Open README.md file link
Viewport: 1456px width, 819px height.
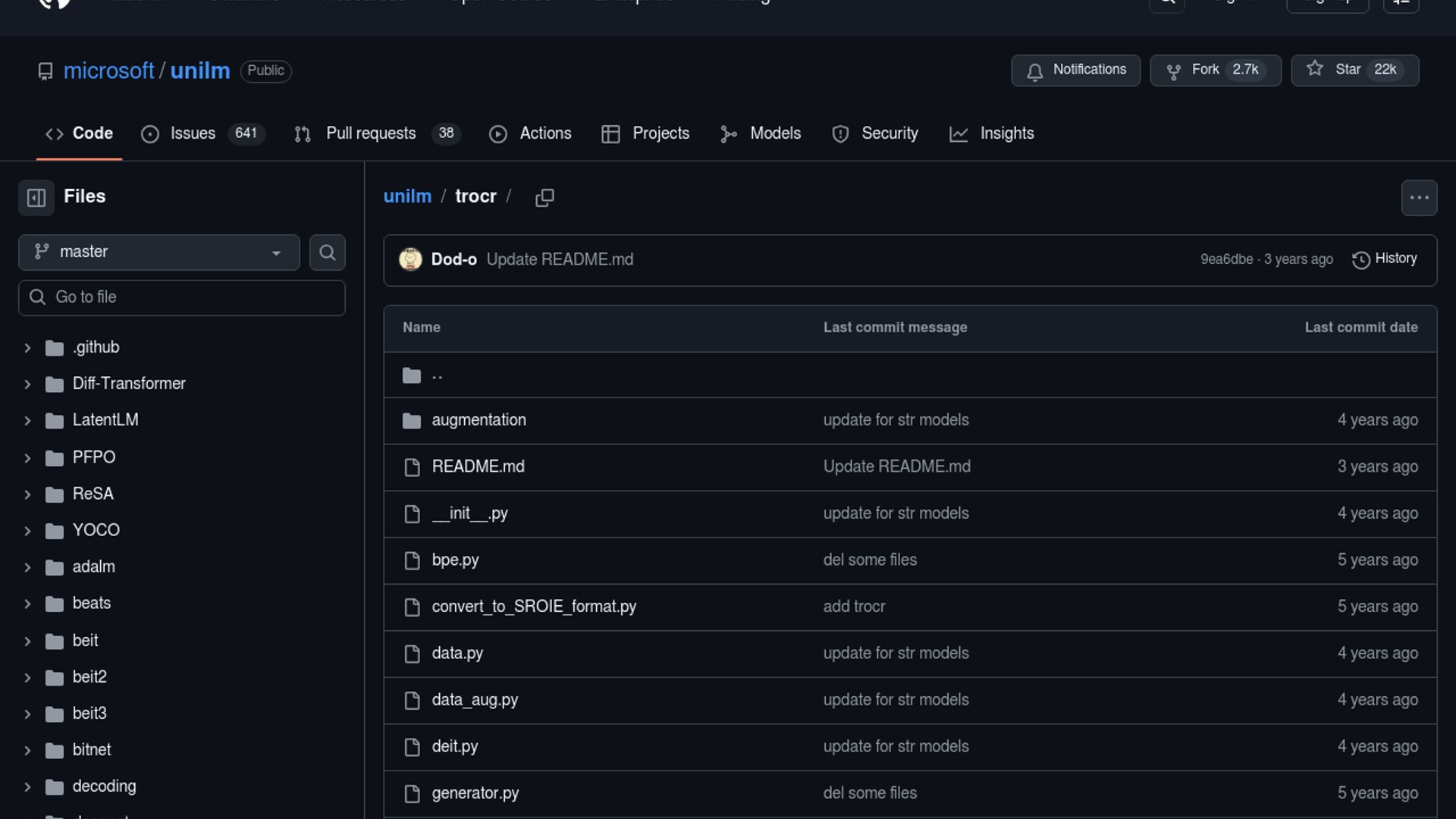click(478, 467)
